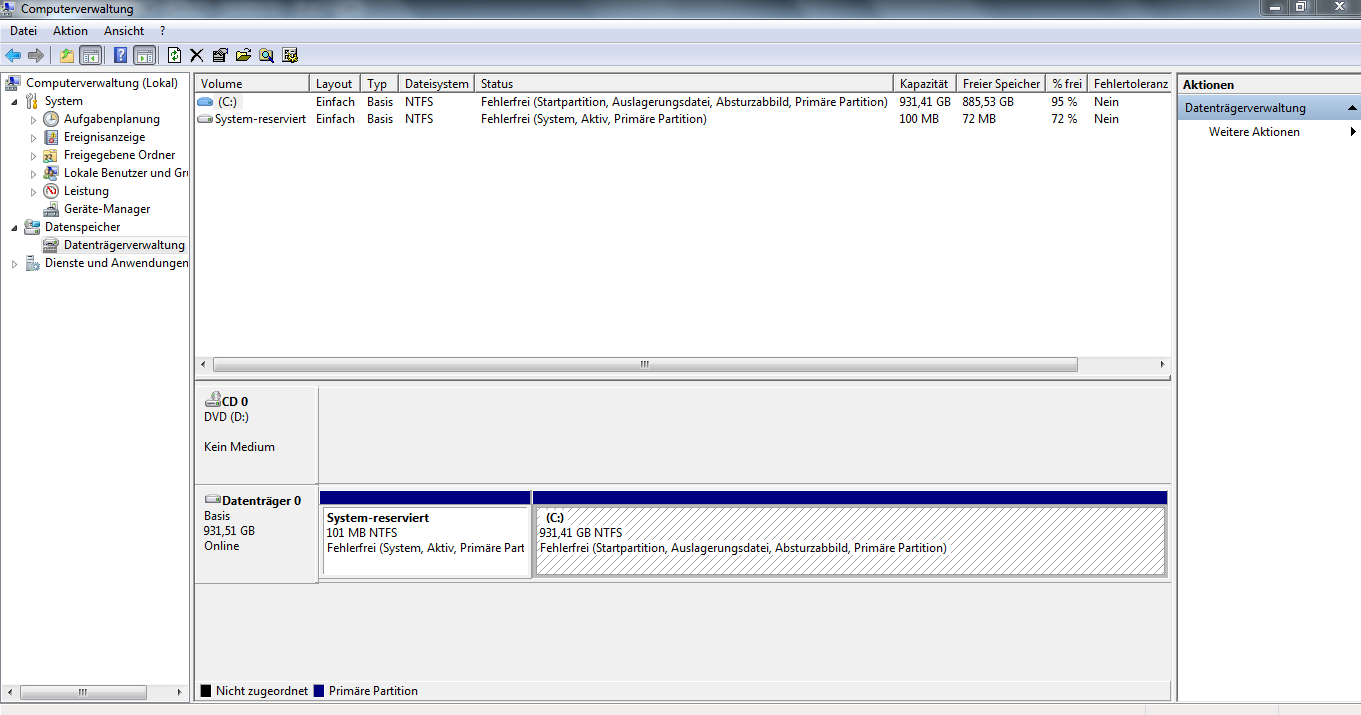This screenshot has width=1361, height=715.
Task: Click the Dienste und Anwendungen icon
Action: (x=32, y=263)
